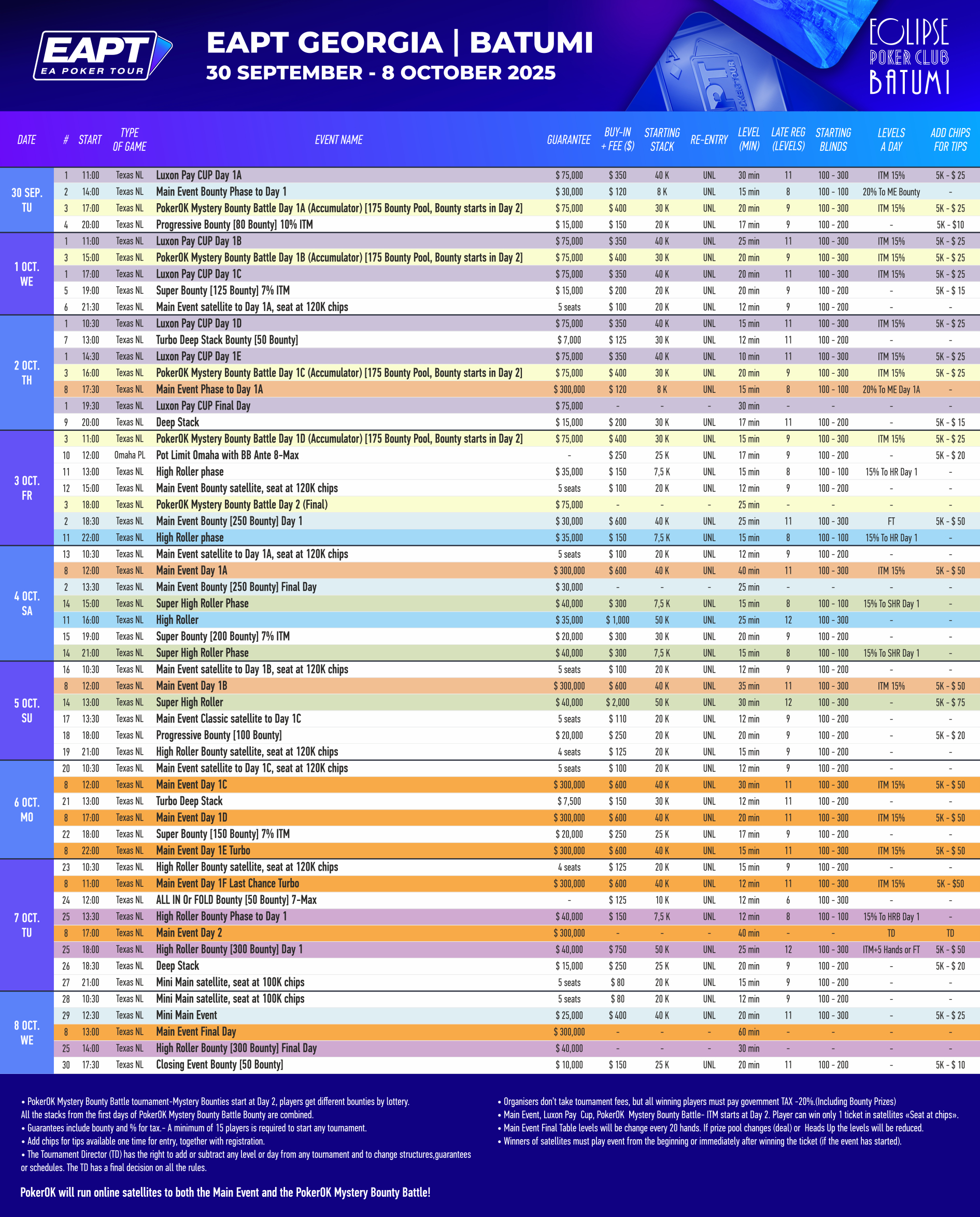Open the Mini Main Event row
Screen dimensions: 980x1217
pyautogui.click(x=186, y=1015)
